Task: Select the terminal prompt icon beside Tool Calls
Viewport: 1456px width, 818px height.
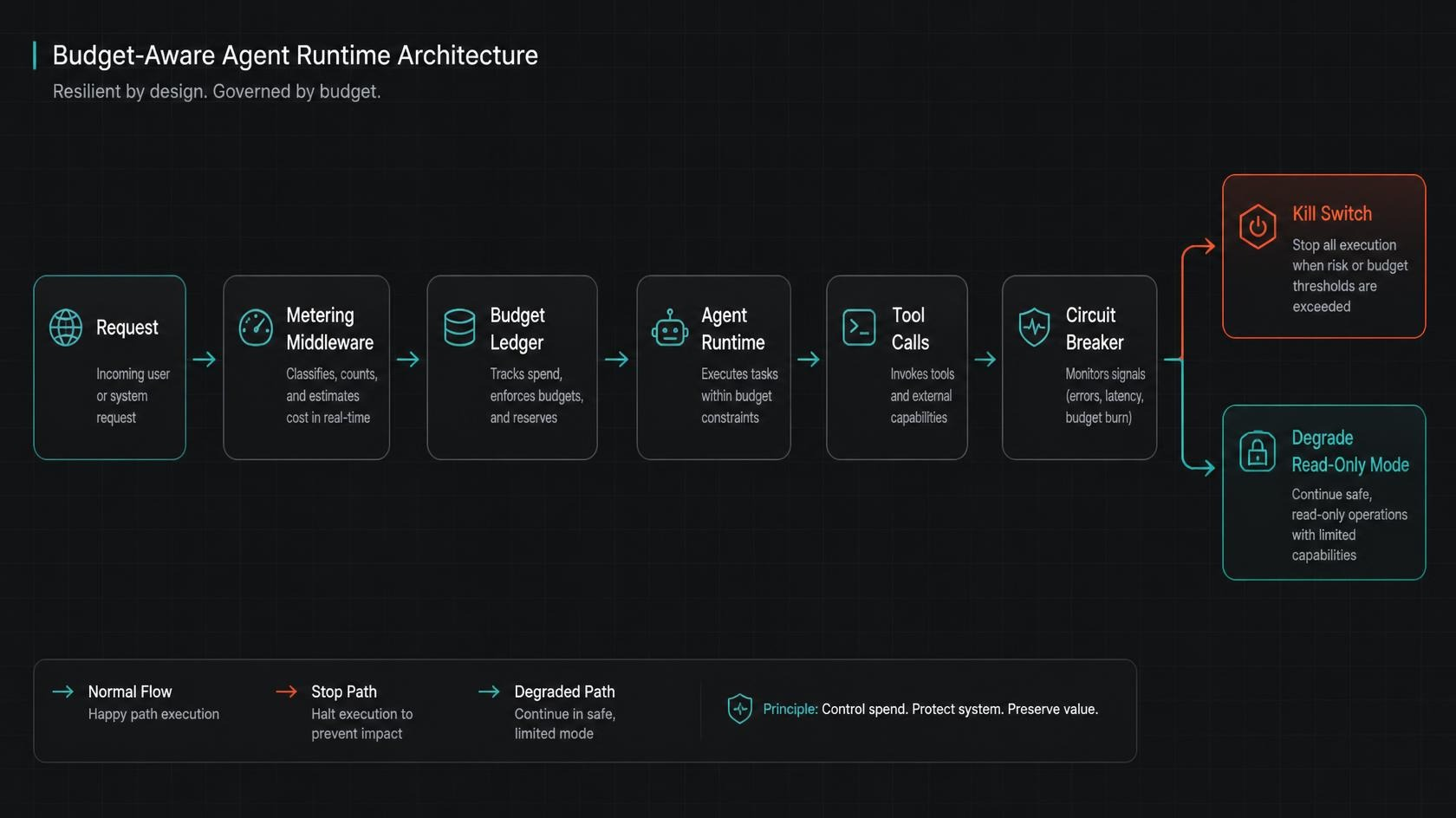Action: click(859, 328)
